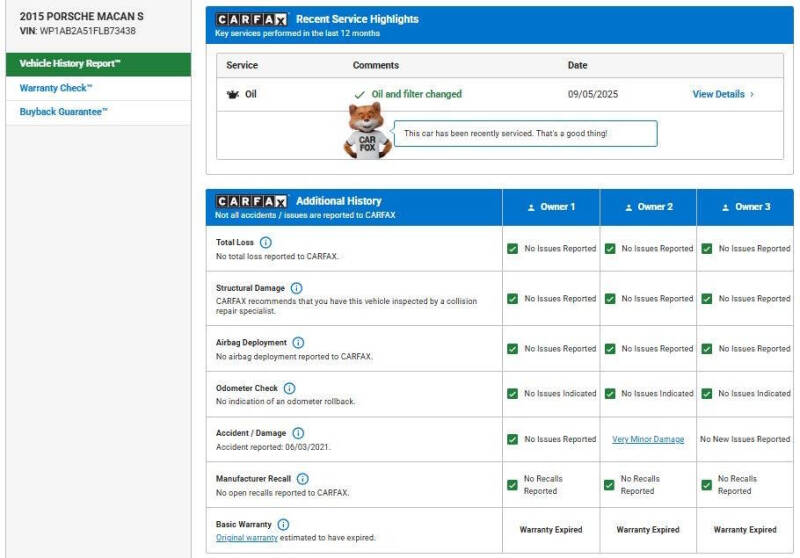
Task: Click Owner 1 Total Loss green checkmark
Action: [513, 248]
